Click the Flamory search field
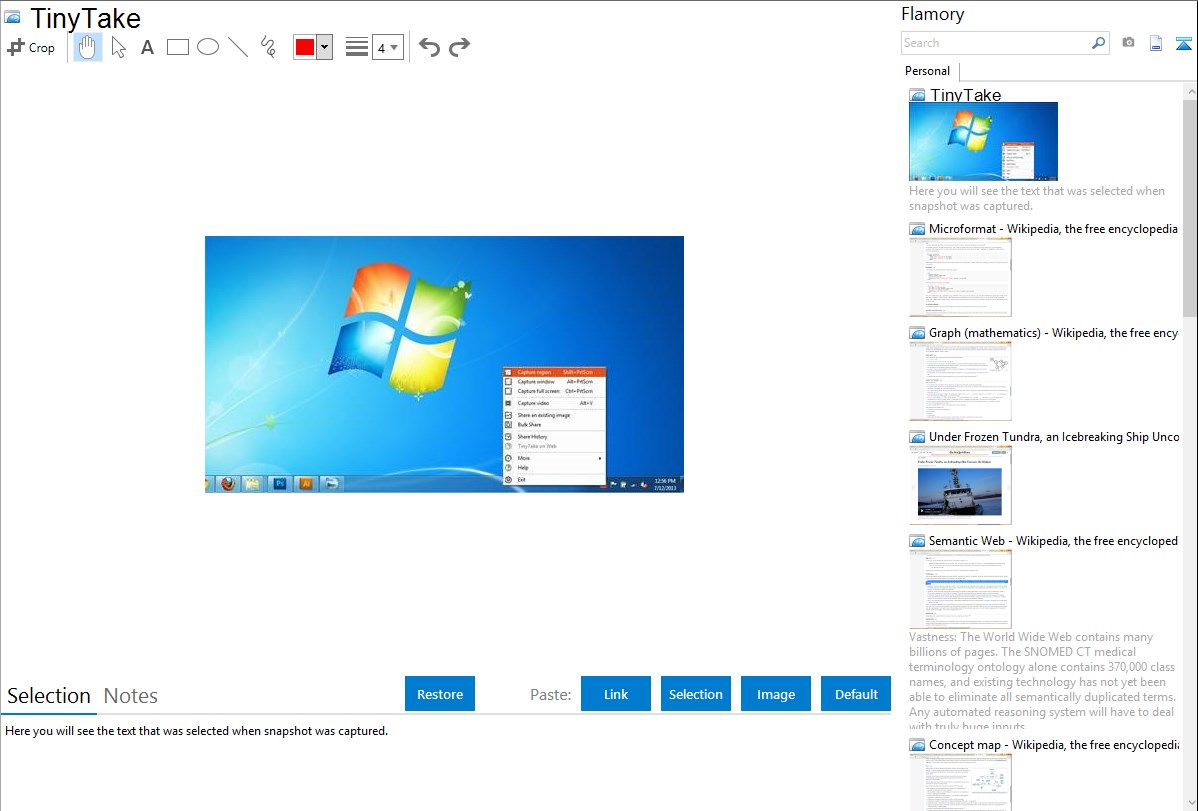This screenshot has height=811, width=1198. tap(996, 43)
